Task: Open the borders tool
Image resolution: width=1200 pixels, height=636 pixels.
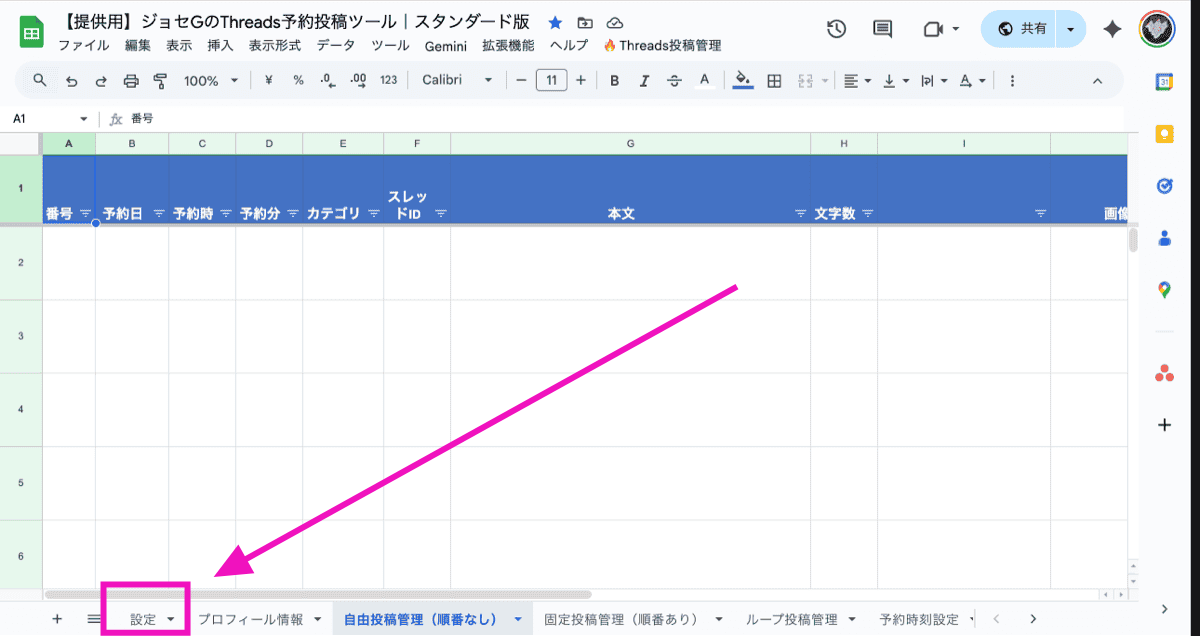Action: coord(773,80)
